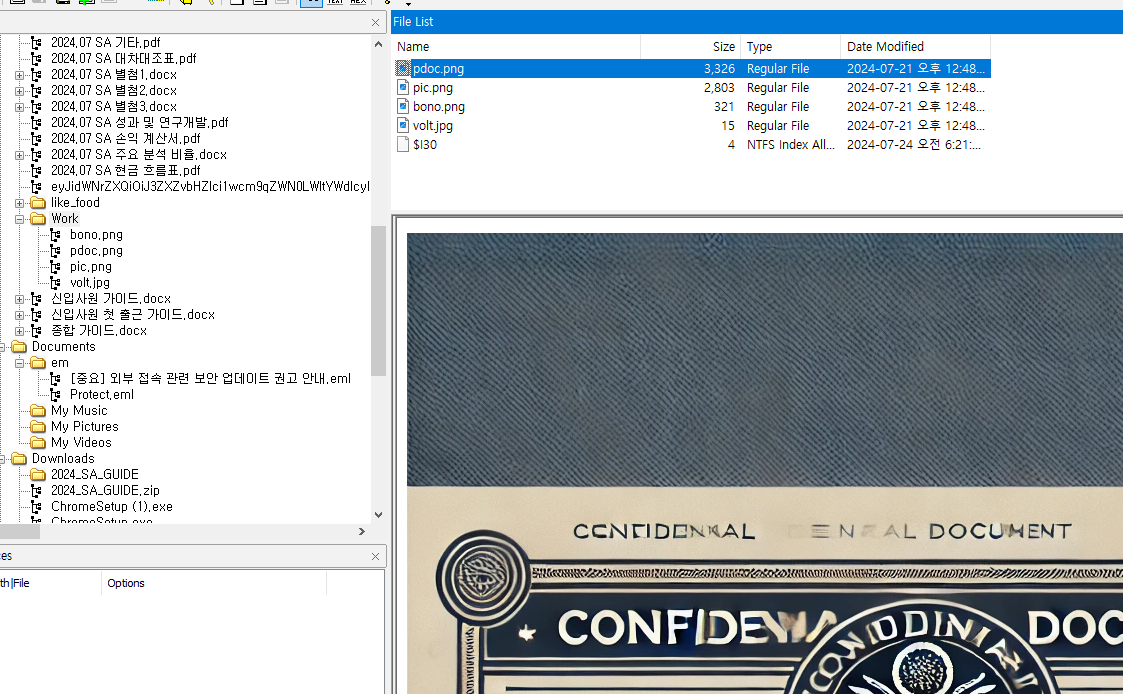1123x694 pixels.
Task: Sort File List by Size column
Action: tap(690, 47)
